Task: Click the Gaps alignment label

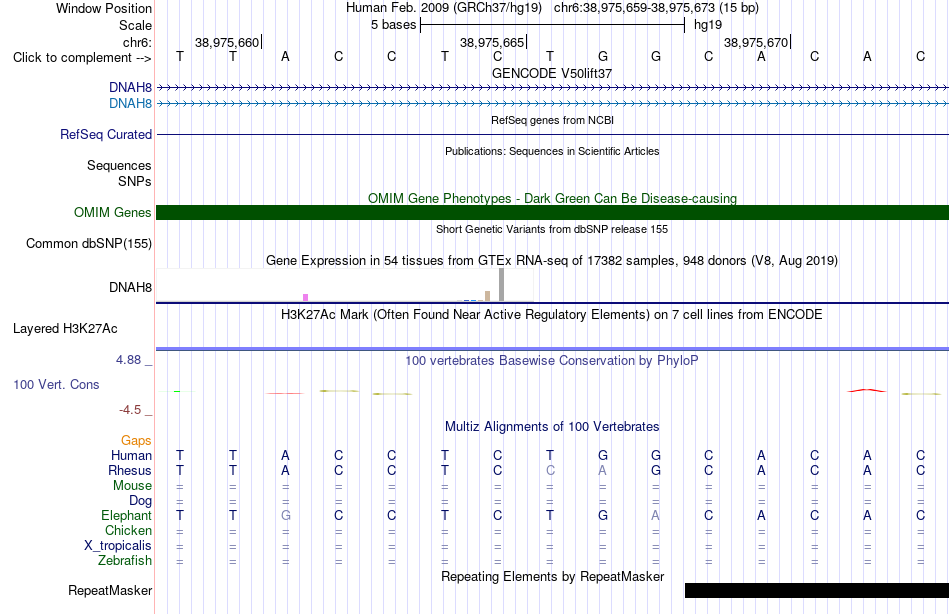Action: click(136, 441)
